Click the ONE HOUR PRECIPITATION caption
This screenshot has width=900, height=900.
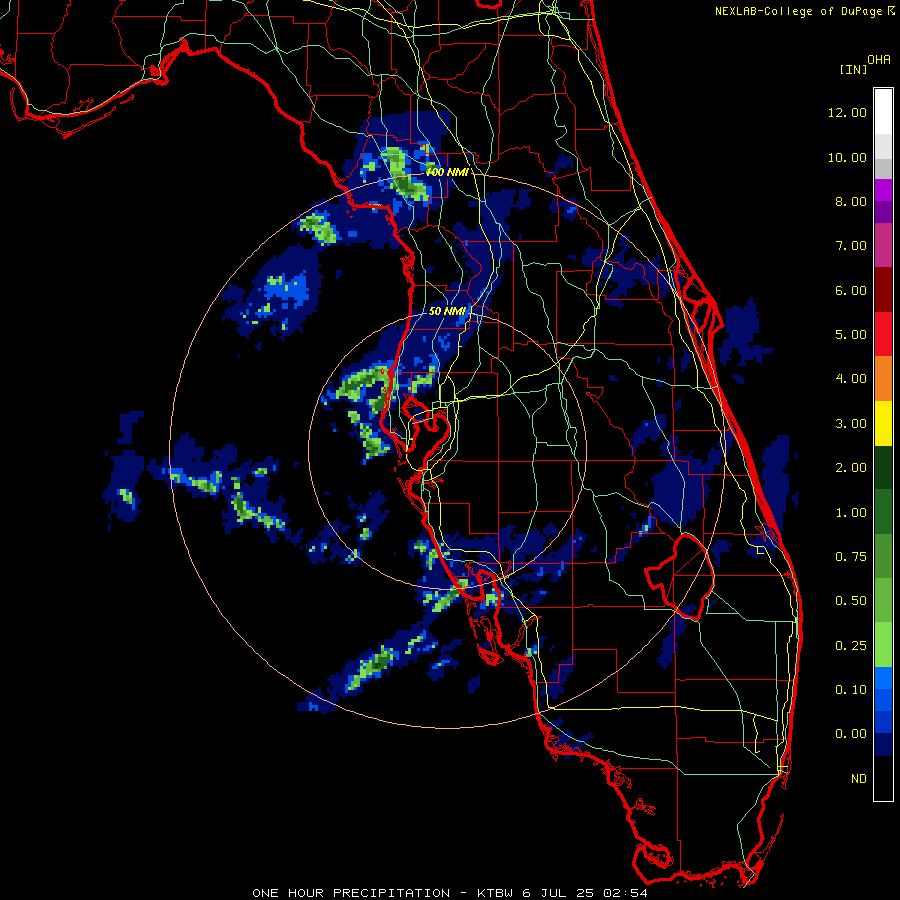pyautogui.click(x=351, y=893)
